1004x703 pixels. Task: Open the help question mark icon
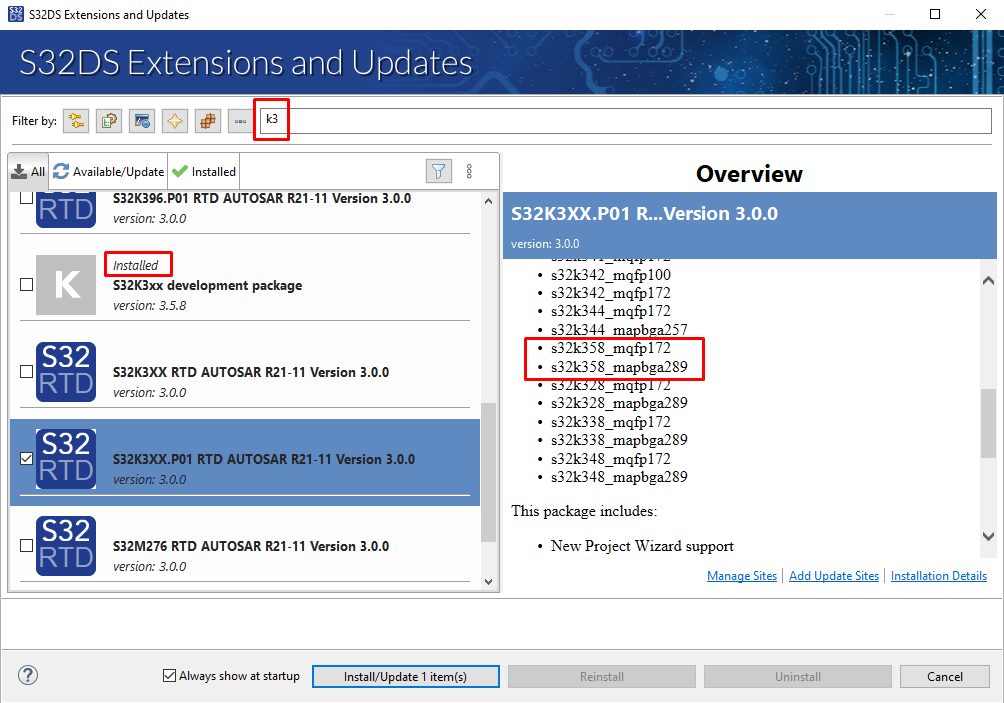tap(28, 676)
